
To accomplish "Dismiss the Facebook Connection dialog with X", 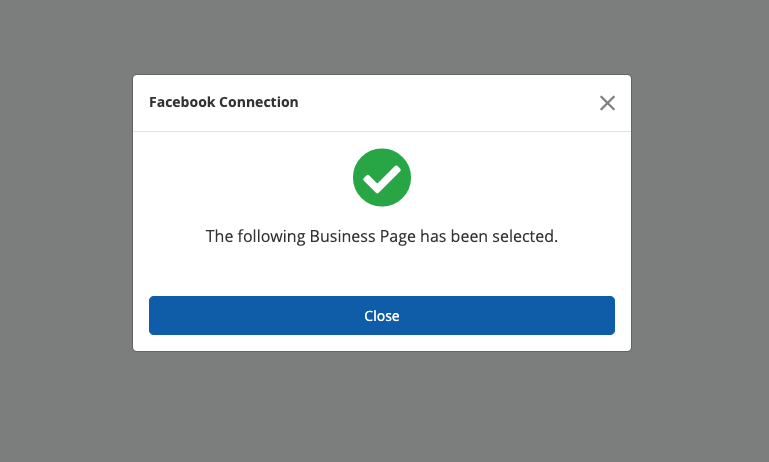I will click(607, 103).
